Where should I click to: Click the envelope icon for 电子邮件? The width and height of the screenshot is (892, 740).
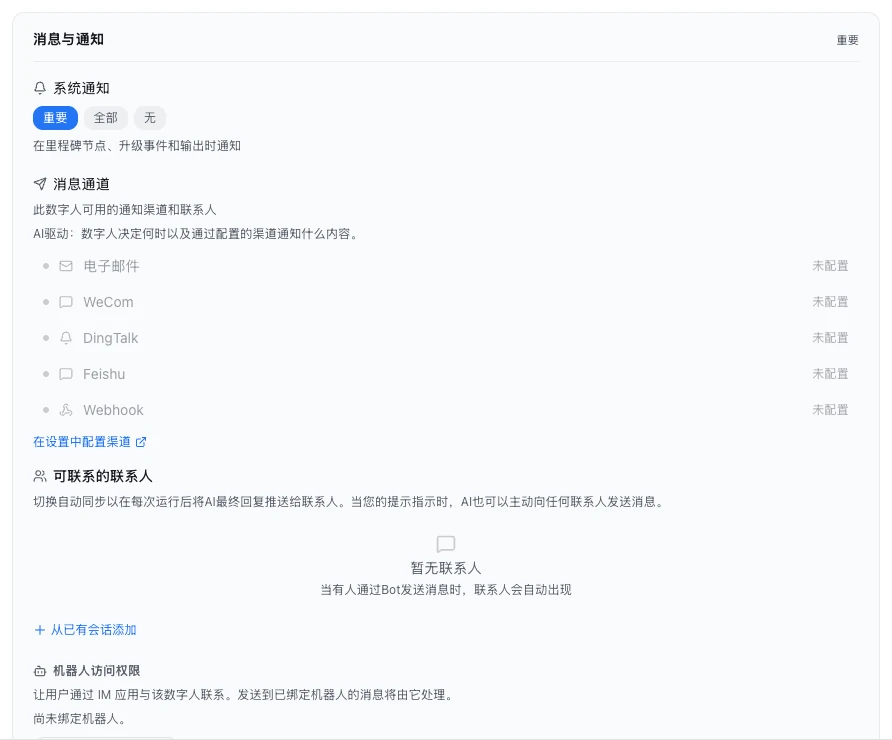[66, 266]
